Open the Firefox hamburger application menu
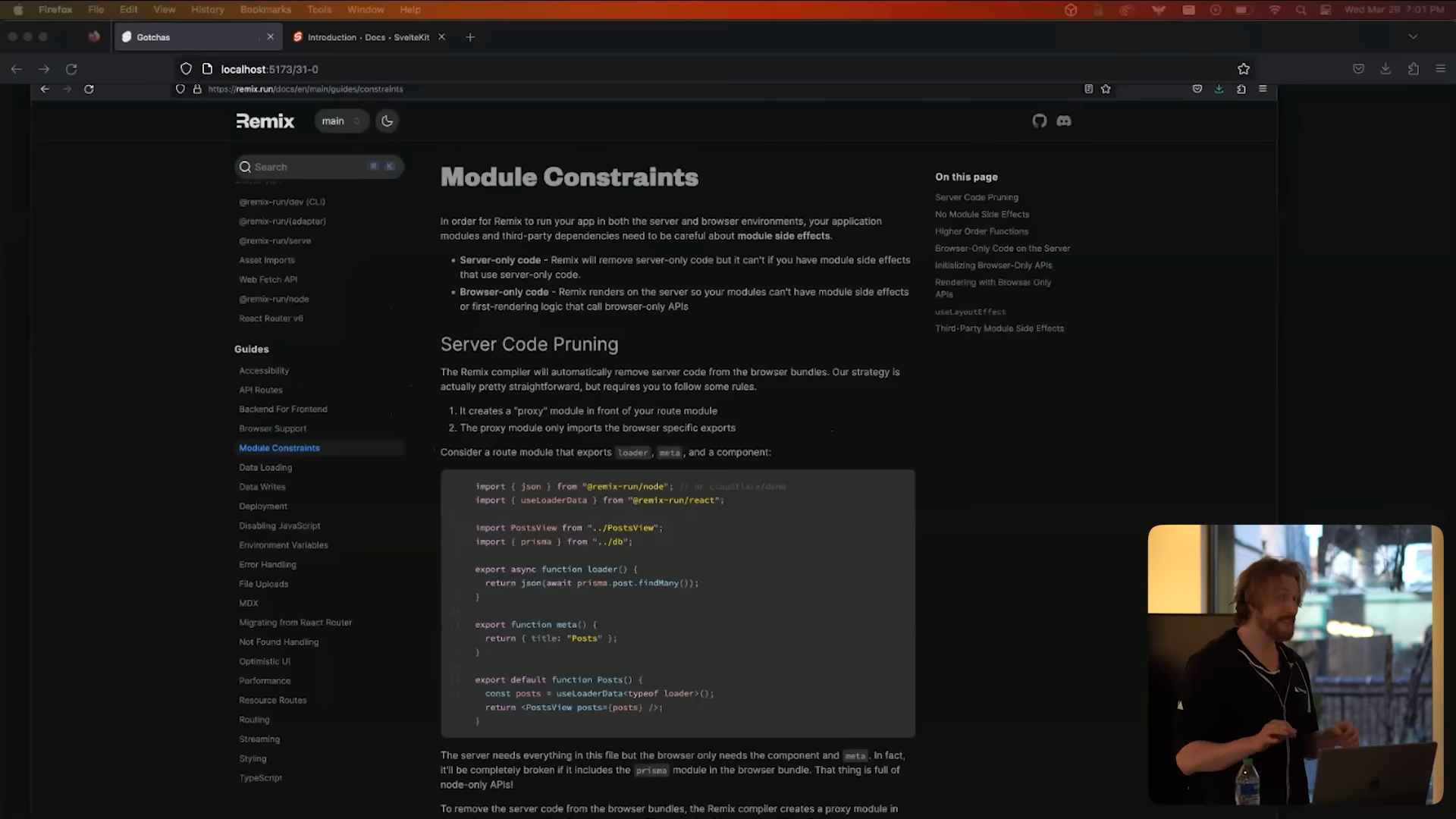The image size is (1456, 819). point(1440,69)
